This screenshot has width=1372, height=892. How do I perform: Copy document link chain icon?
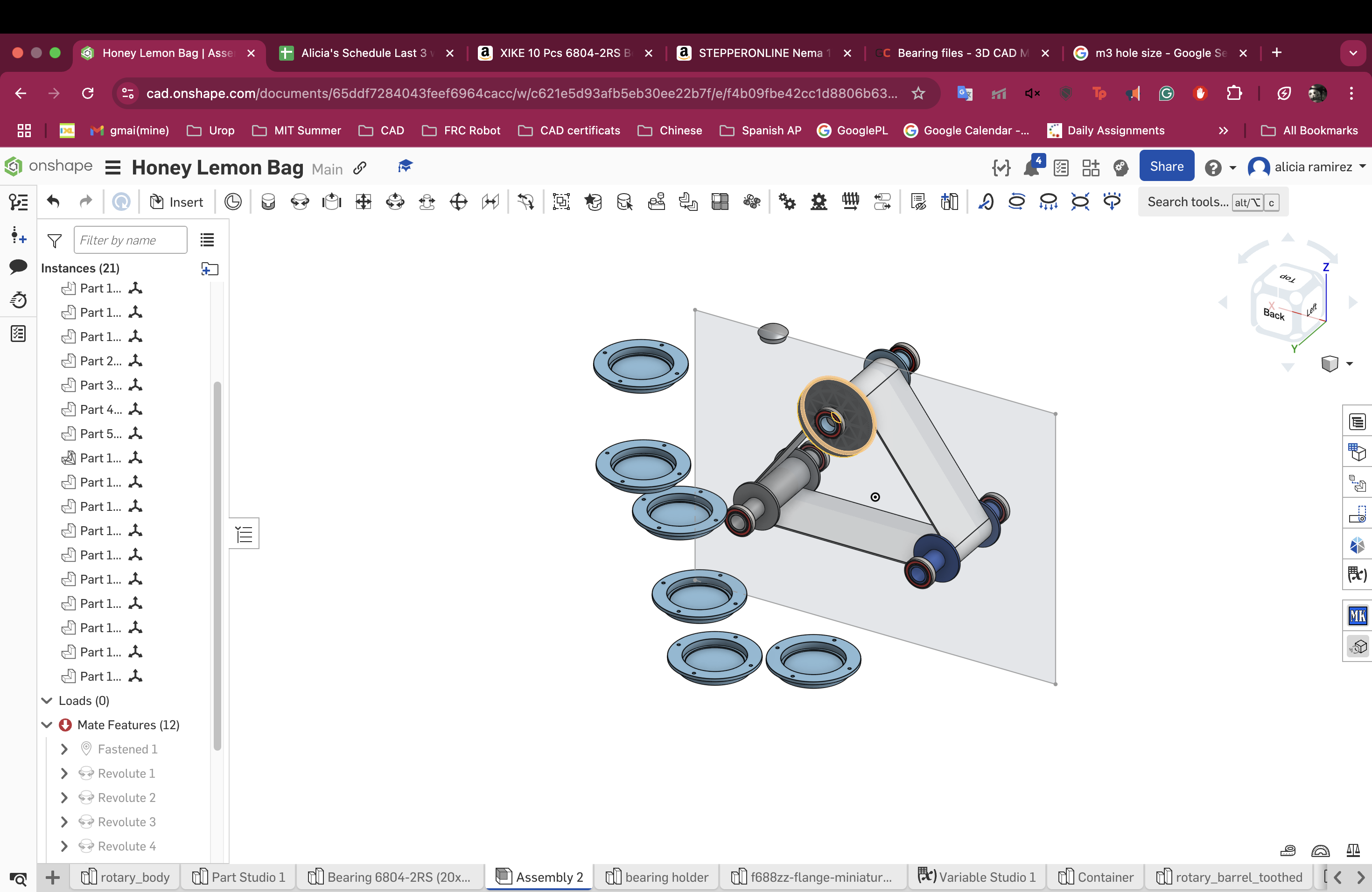[x=360, y=167]
